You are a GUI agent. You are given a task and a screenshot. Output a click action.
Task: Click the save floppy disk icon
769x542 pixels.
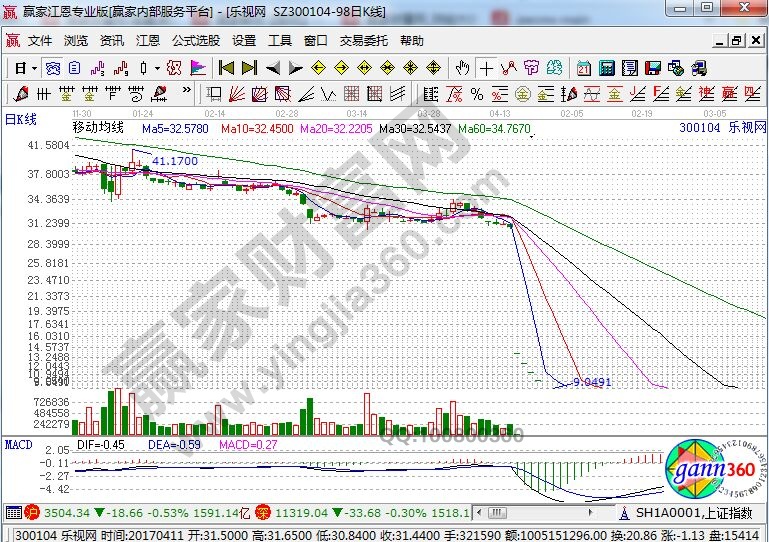pos(654,68)
